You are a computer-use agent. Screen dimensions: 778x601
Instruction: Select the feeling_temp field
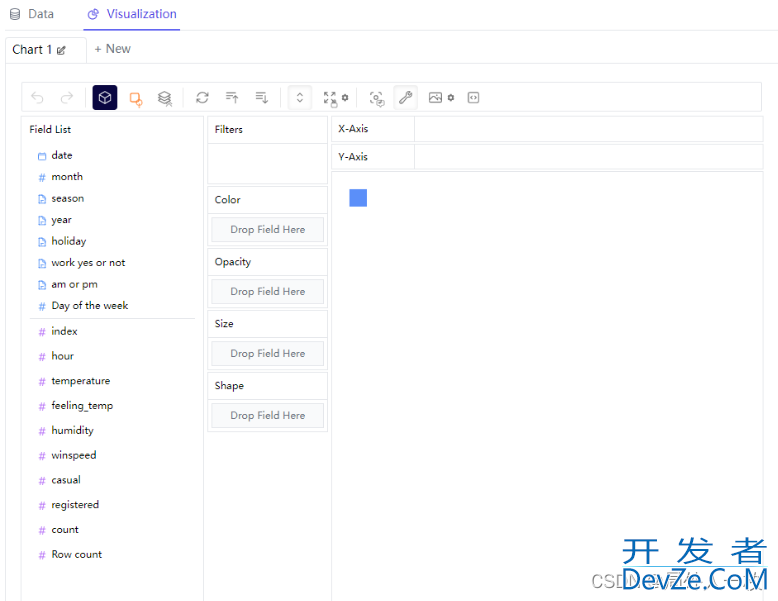click(82, 405)
